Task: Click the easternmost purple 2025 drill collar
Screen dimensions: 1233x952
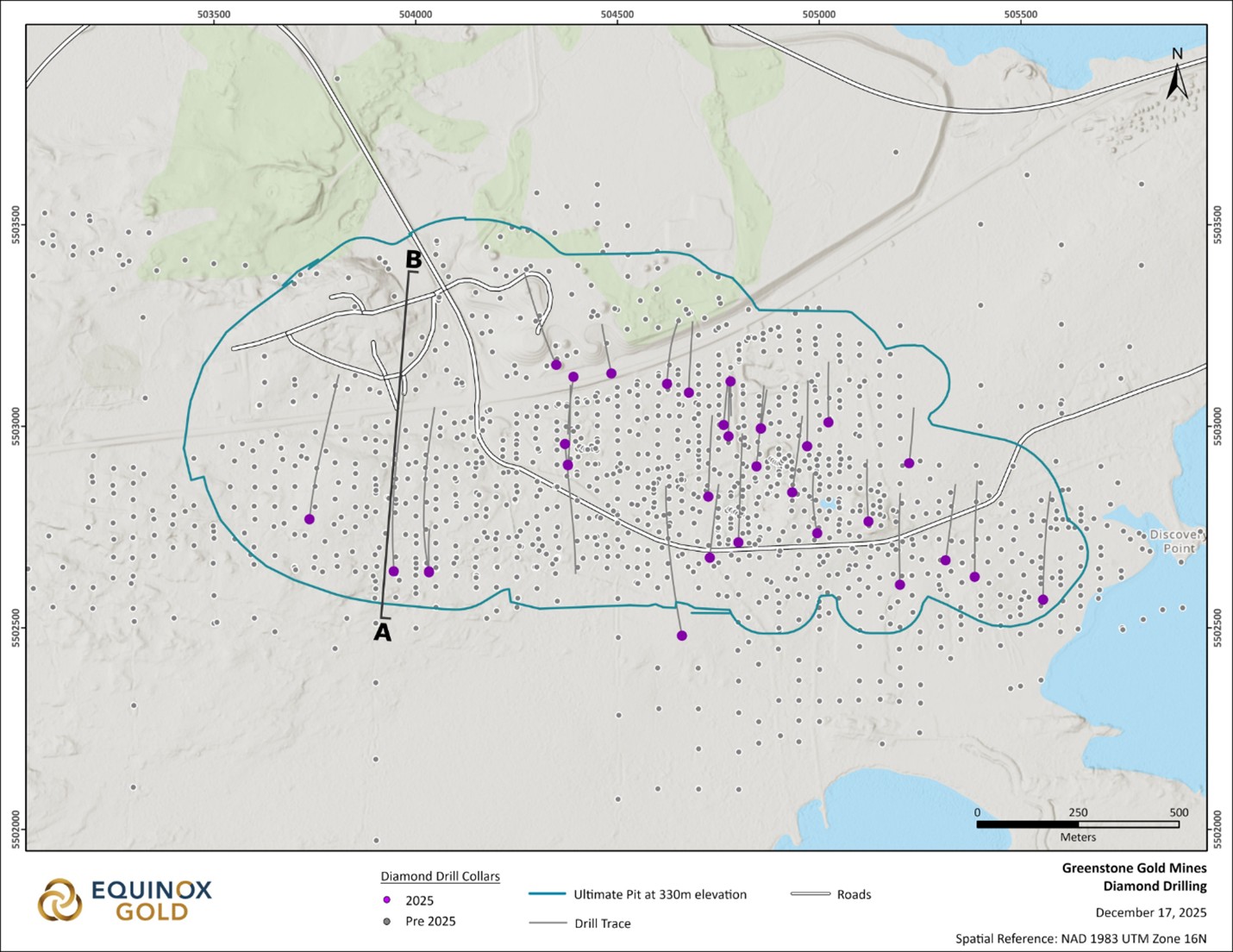Action: coord(1043,599)
